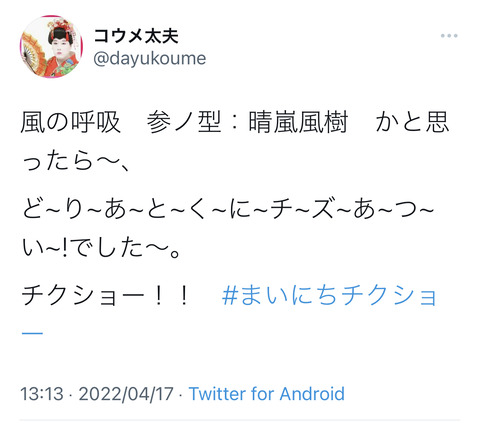Open the #まいにちチクショ hashtag

329,295
